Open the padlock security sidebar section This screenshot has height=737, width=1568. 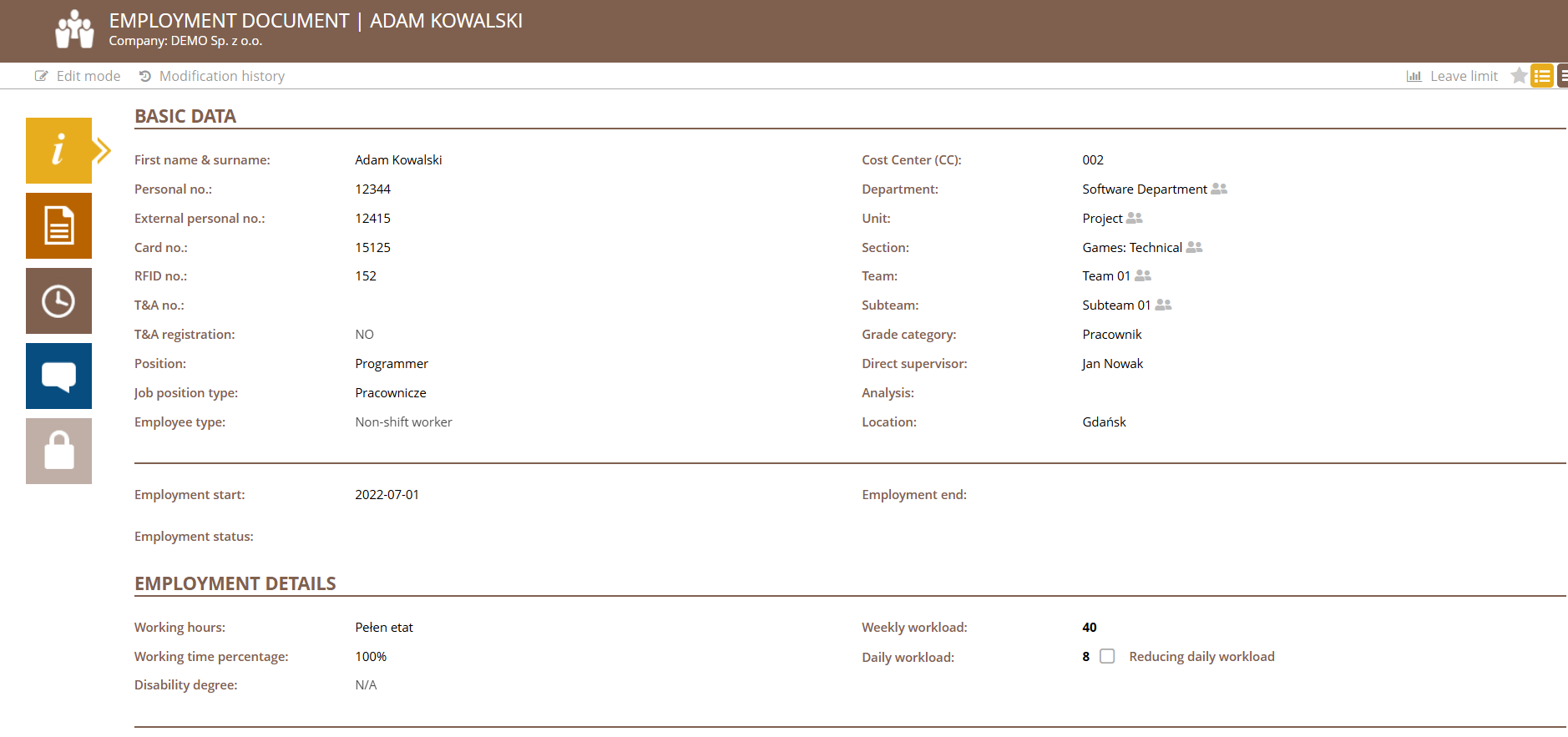[58, 451]
